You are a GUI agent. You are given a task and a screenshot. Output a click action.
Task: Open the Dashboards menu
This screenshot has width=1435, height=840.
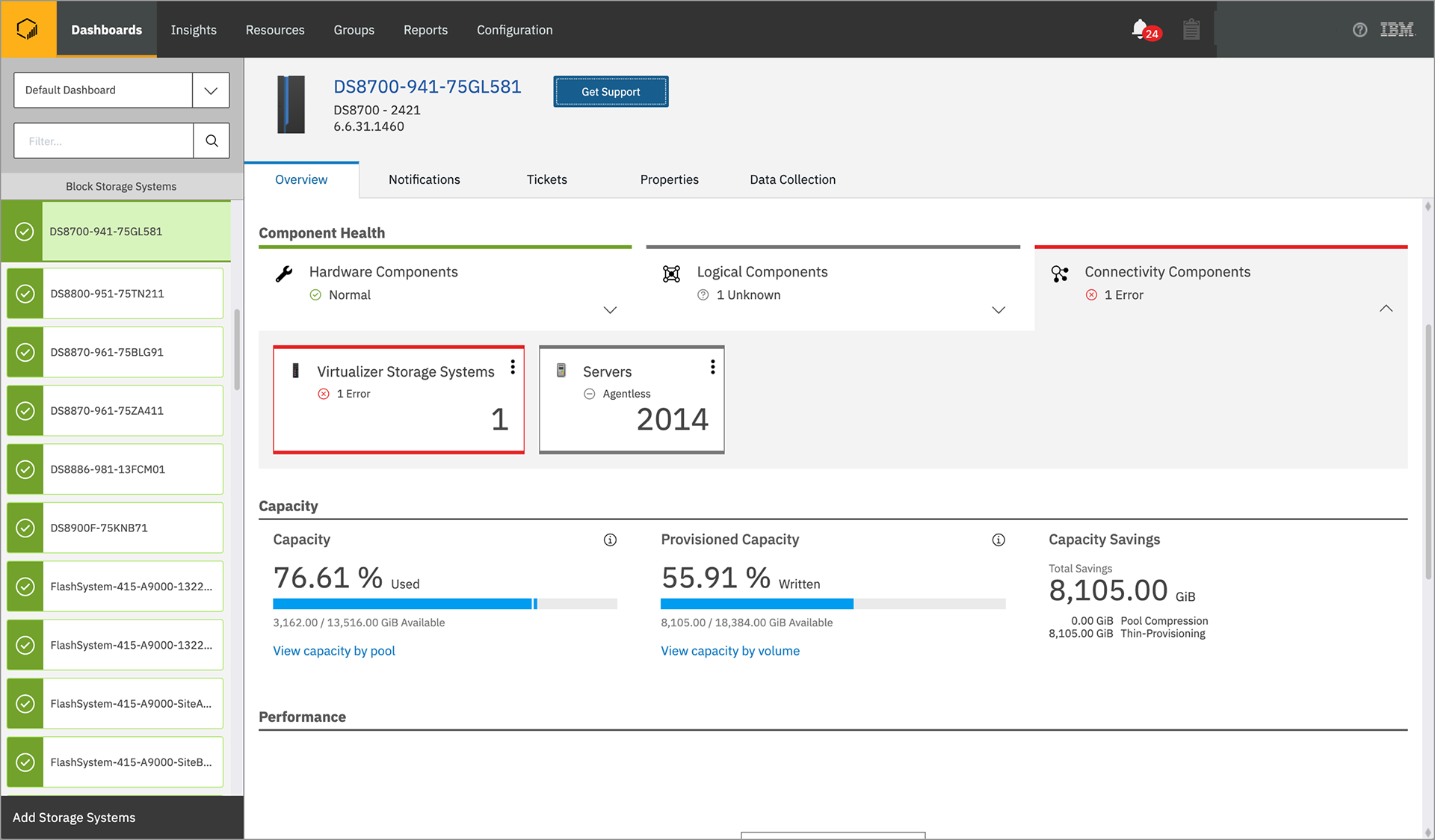pos(106,30)
